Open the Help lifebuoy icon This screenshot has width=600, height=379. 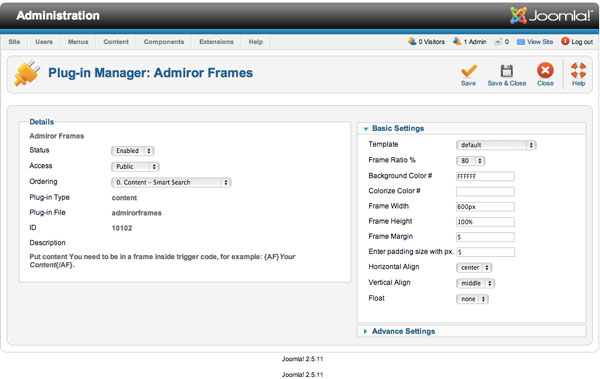pos(579,70)
